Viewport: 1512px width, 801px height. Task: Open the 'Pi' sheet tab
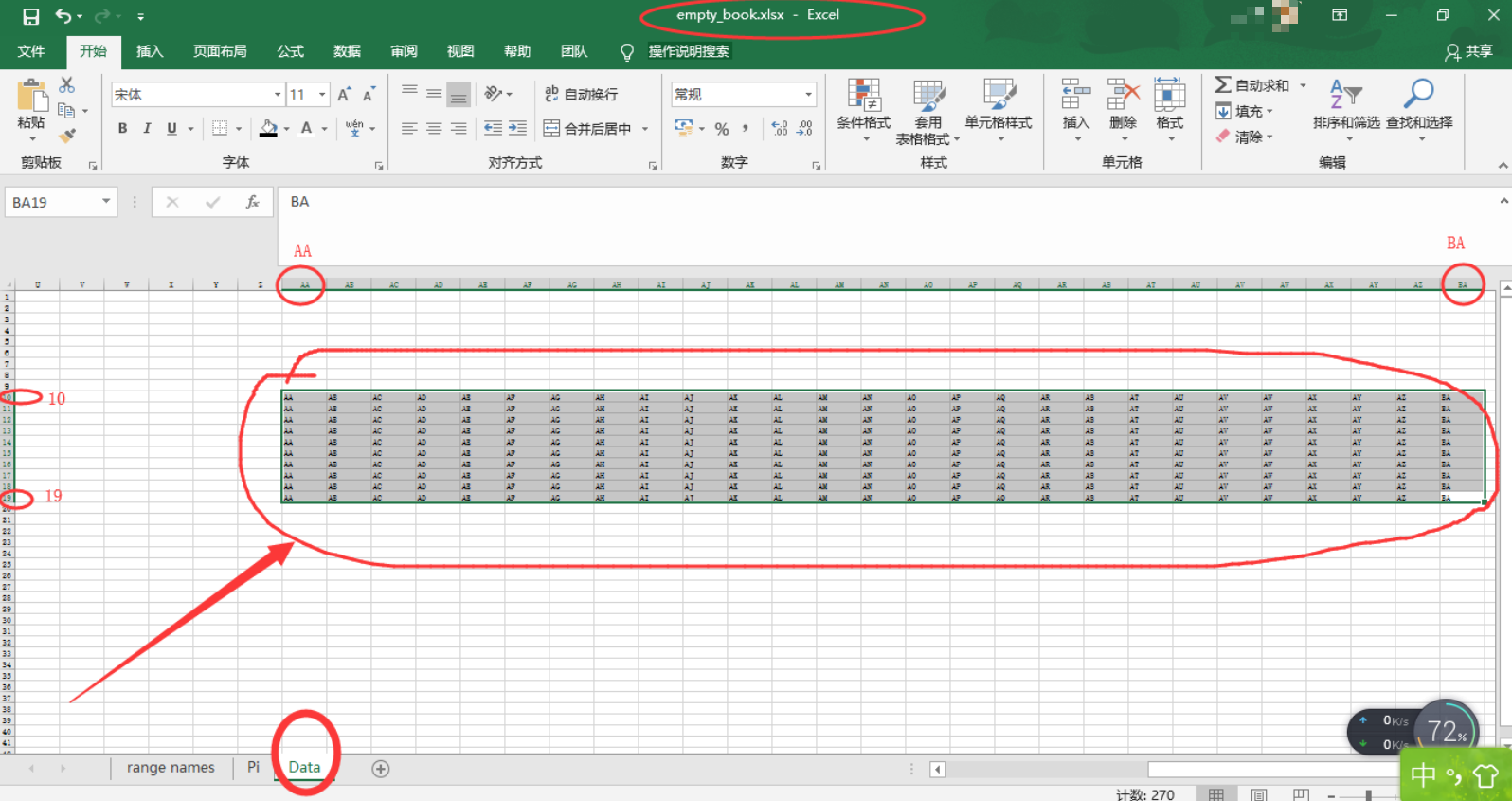coord(253,768)
